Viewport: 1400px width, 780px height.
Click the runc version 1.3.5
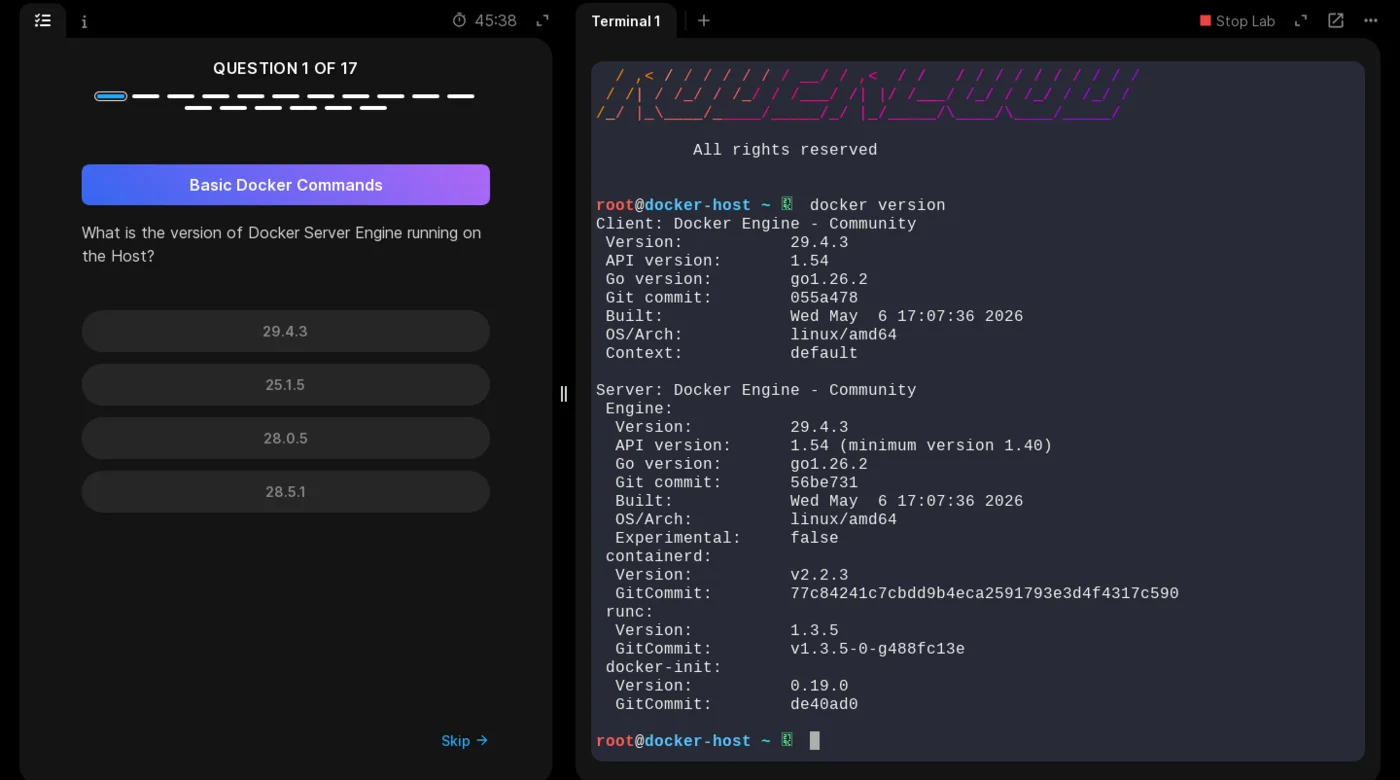pos(814,631)
